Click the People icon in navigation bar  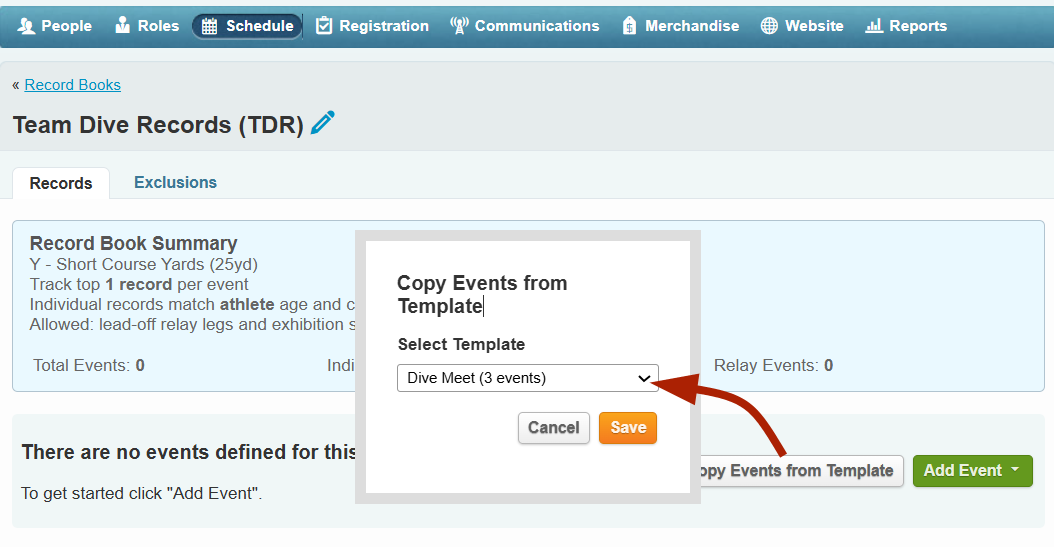[27, 26]
